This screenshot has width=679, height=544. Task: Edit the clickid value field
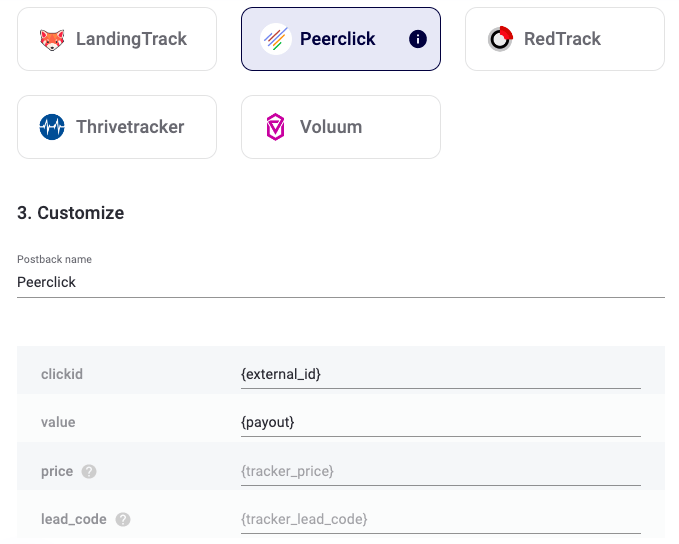coord(441,374)
